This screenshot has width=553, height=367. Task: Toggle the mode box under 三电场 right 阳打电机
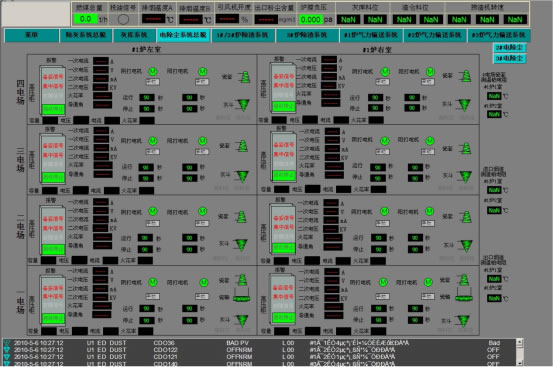tap(427, 152)
